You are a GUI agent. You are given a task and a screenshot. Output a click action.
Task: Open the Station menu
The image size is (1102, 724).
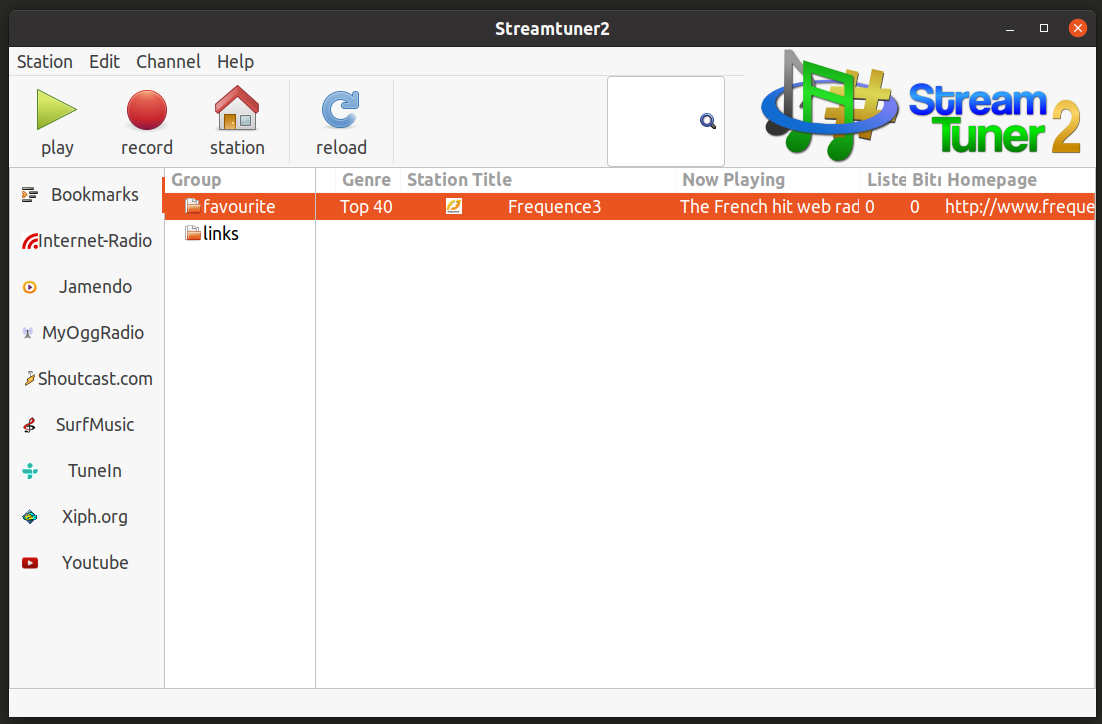(44, 62)
